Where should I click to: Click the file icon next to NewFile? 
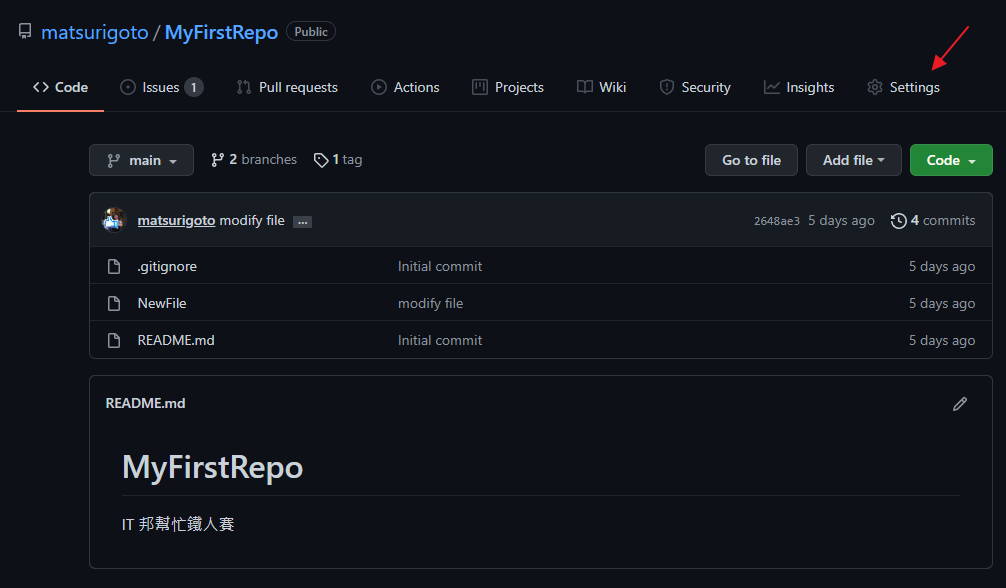pos(114,303)
